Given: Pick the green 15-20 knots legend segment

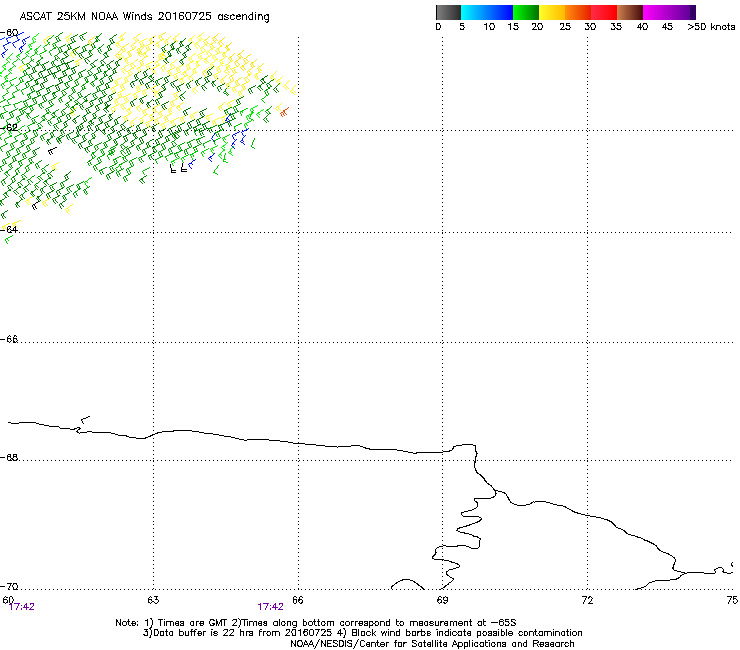Looking at the screenshot, I should click(526, 12).
